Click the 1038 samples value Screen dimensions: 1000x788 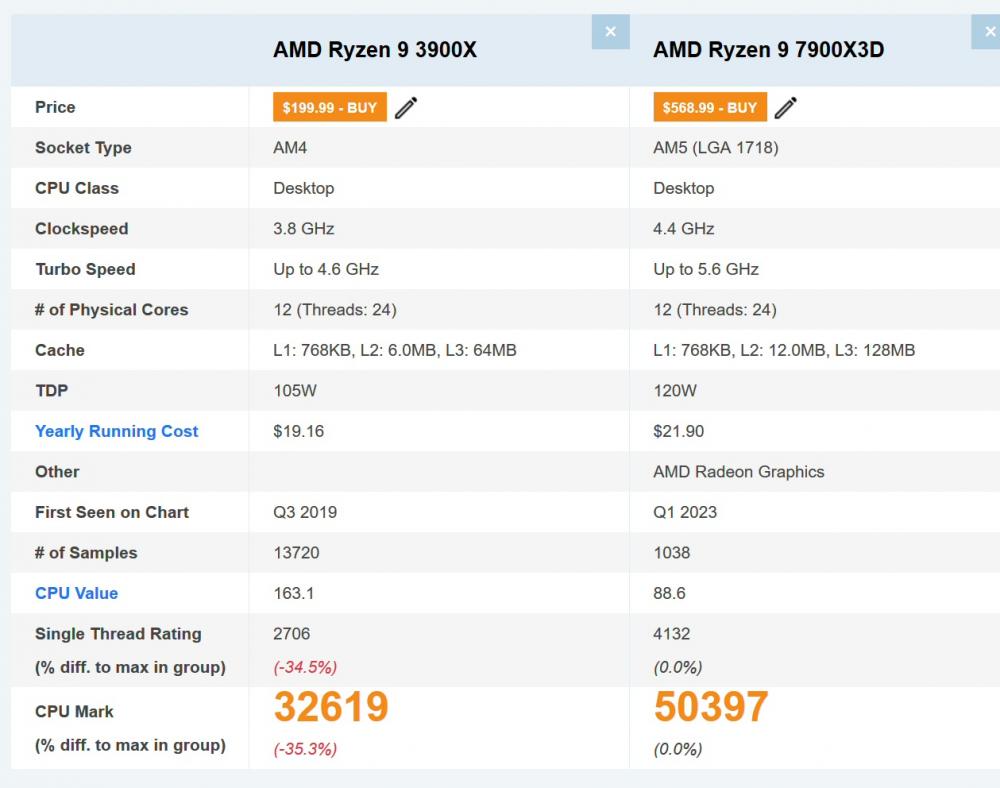coord(672,553)
